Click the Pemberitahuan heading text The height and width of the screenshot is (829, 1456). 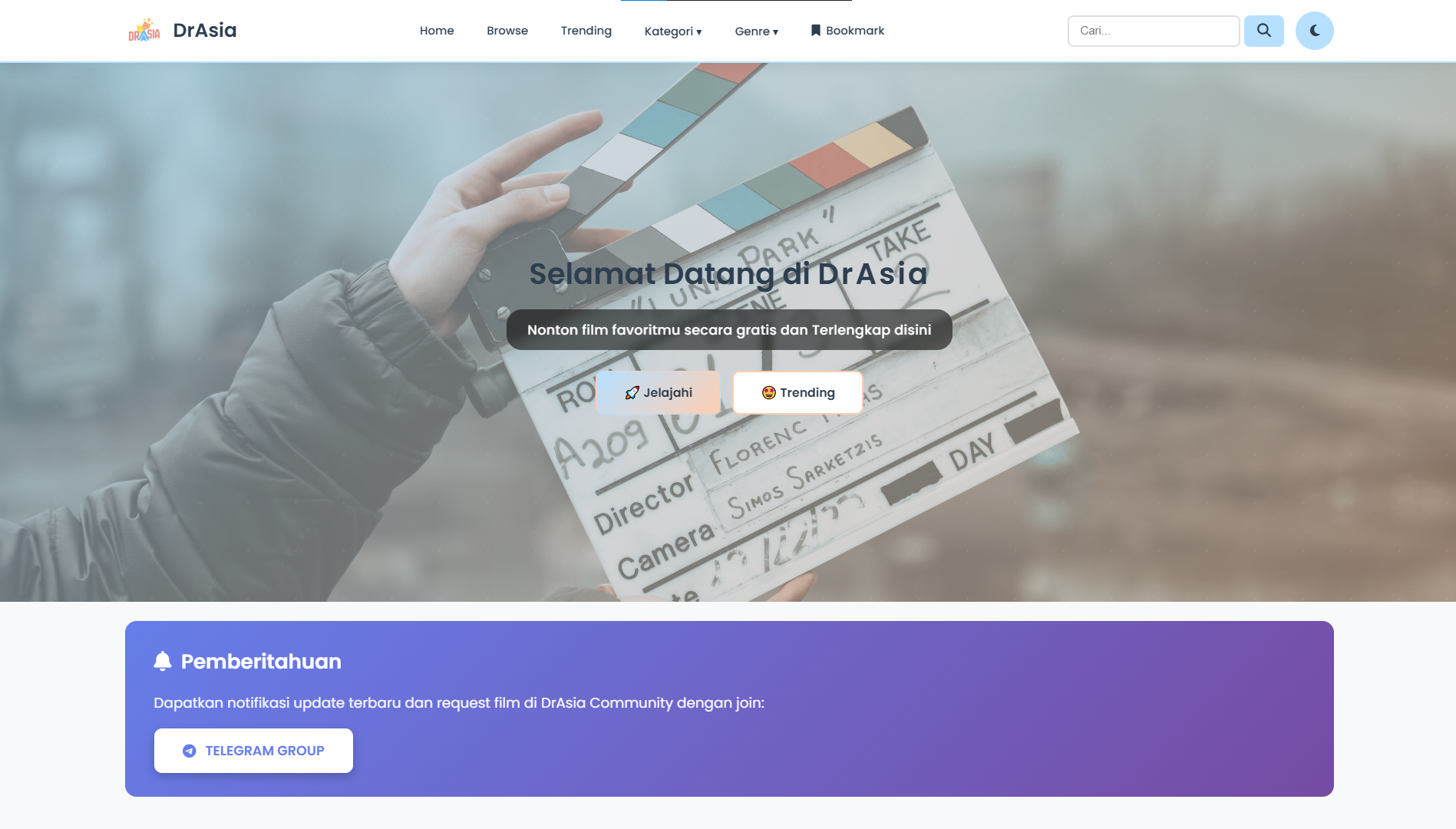(261, 662)
